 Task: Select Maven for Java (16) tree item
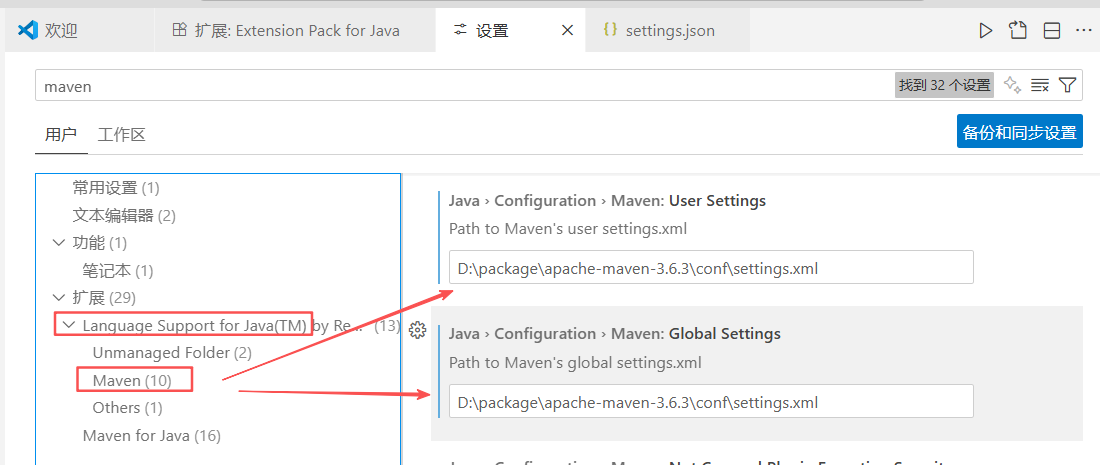[x=152, y=436]
